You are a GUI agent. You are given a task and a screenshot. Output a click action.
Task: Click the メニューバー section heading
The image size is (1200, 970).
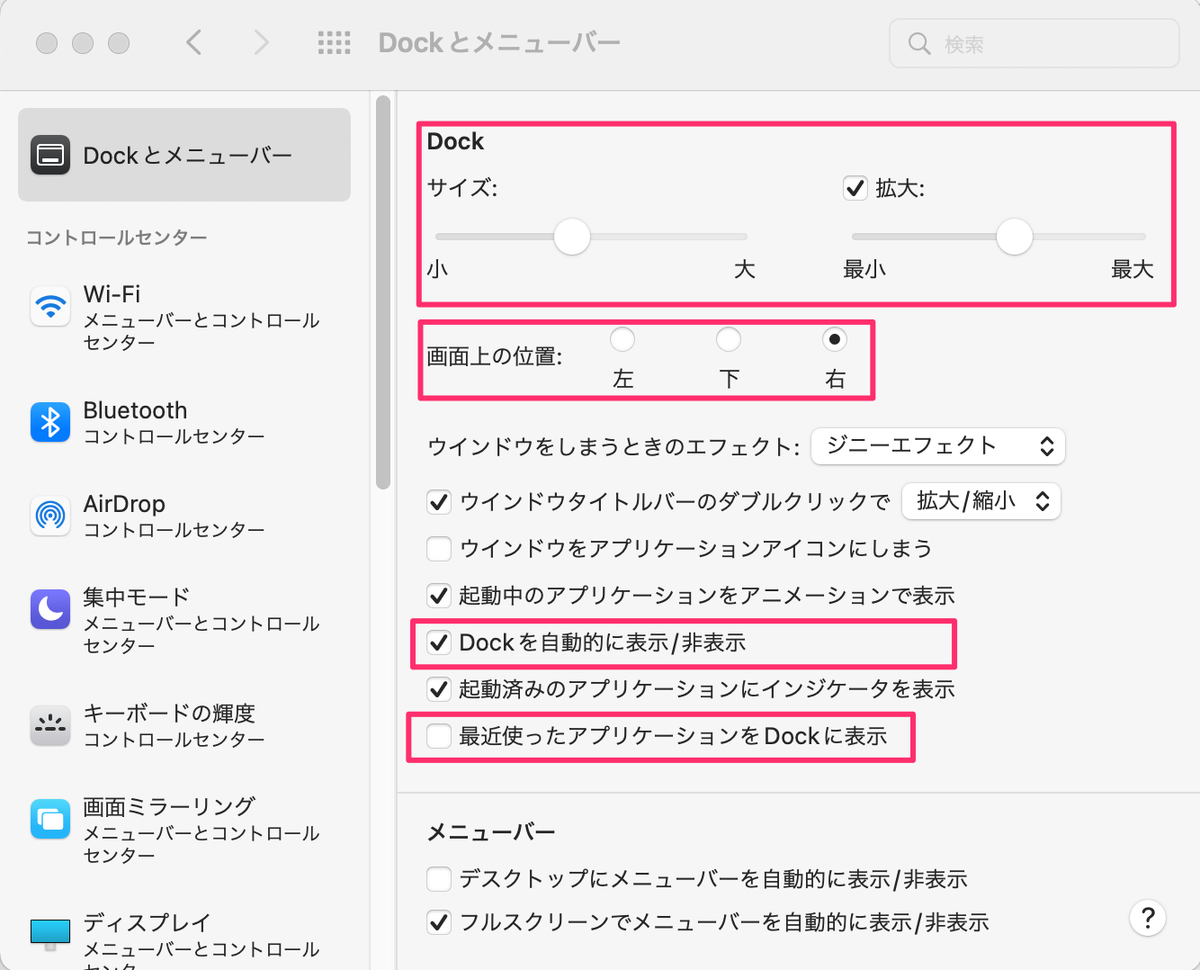point(491,832)
